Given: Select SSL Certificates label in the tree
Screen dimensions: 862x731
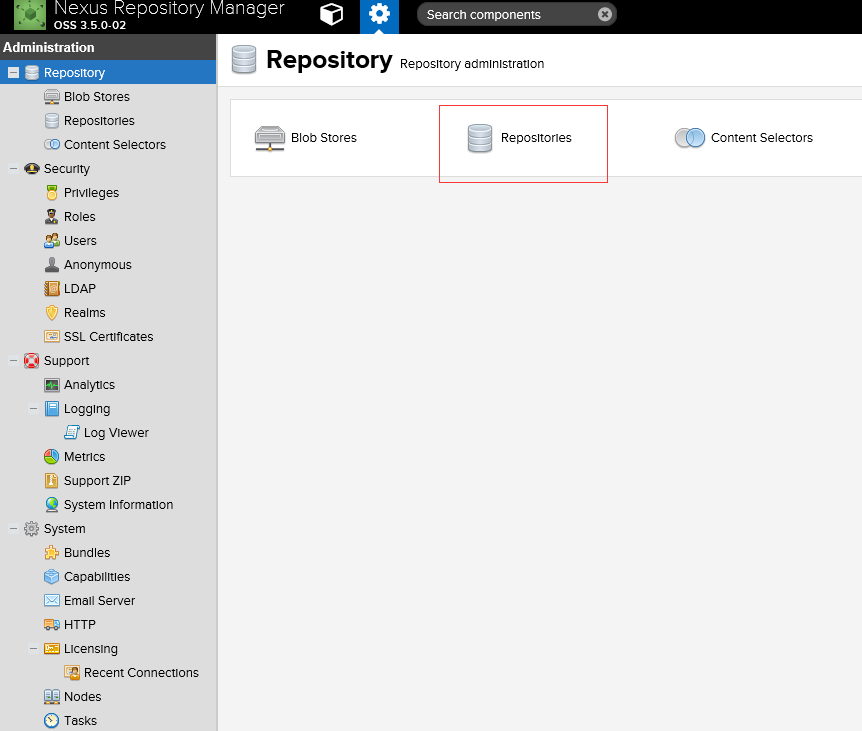Looking at the screenshot, I should [x=108, y=336].
